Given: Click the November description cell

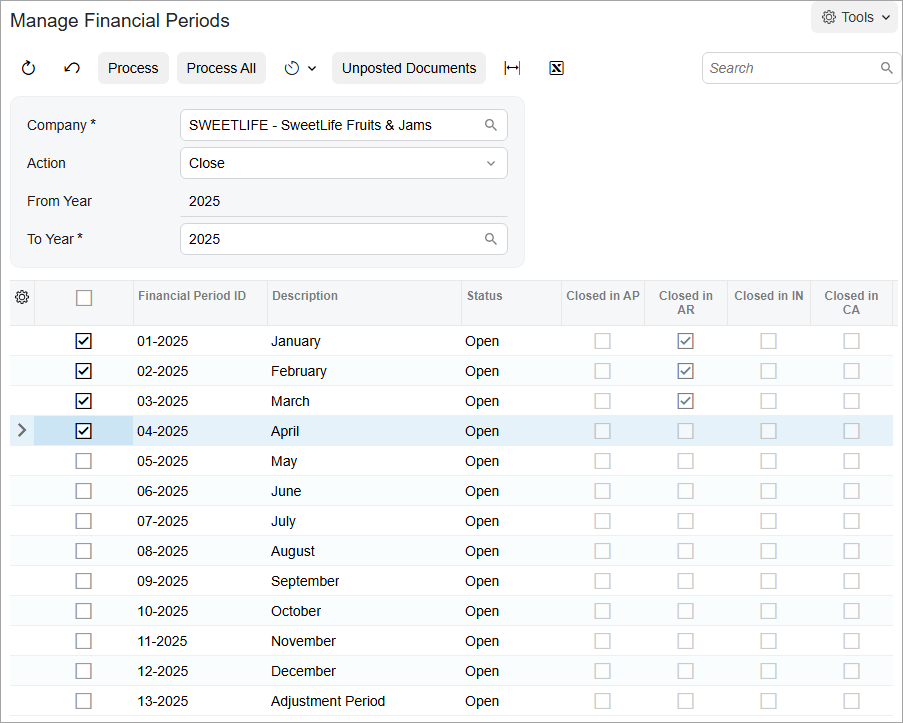Looking at the screenshot, I should click(364, 641).
